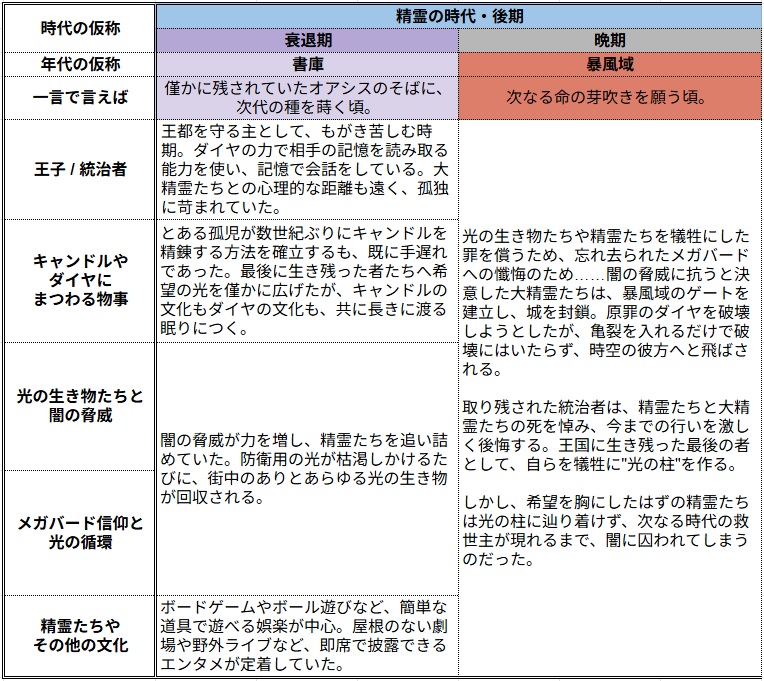Screen dimensions: 764x681
Task: Click the cell beginning ボードゲームやボール遊び
Action: pyautogui.click(x=306, y=635)
